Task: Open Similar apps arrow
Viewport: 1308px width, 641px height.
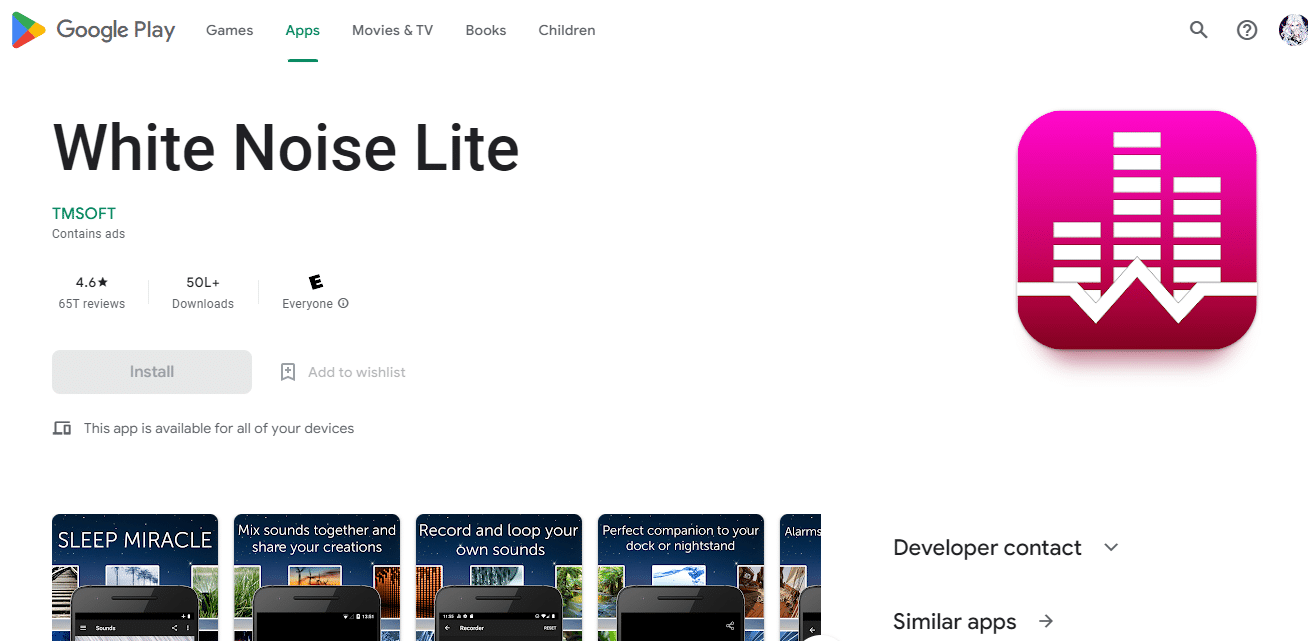Action: (1046, 621)
